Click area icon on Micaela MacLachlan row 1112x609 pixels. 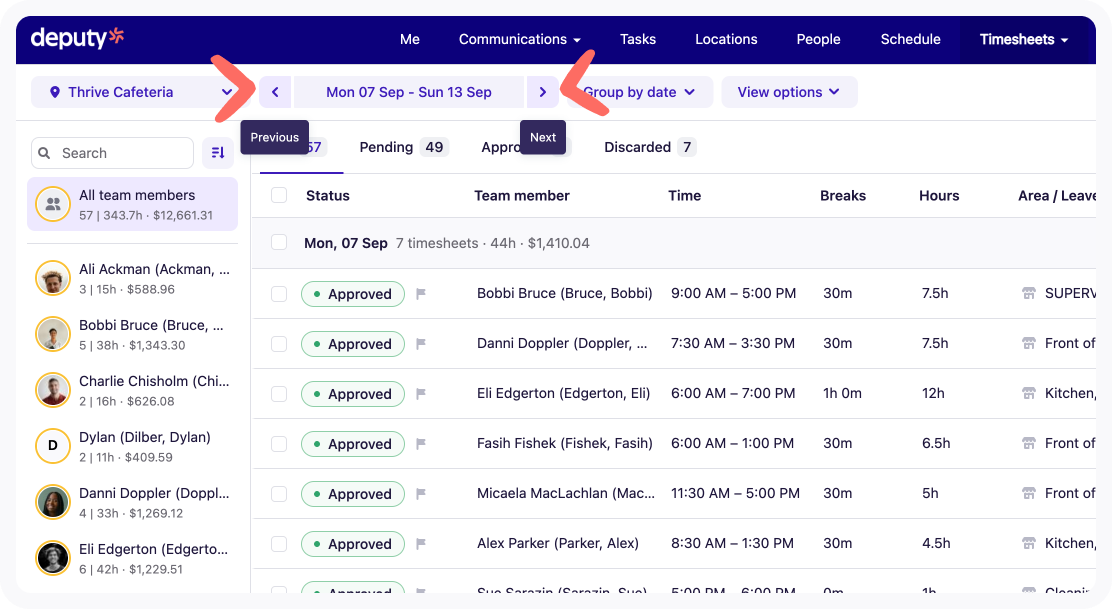1028,493
